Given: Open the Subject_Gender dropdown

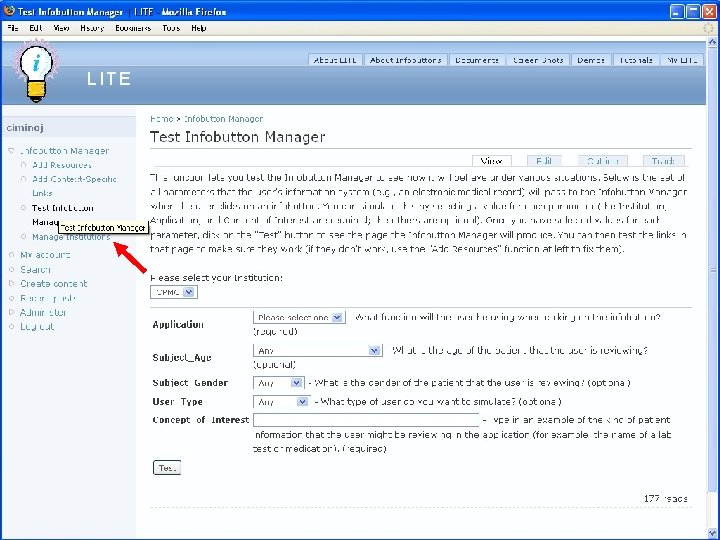Looking at the screenshot, I should click(278, 382).
